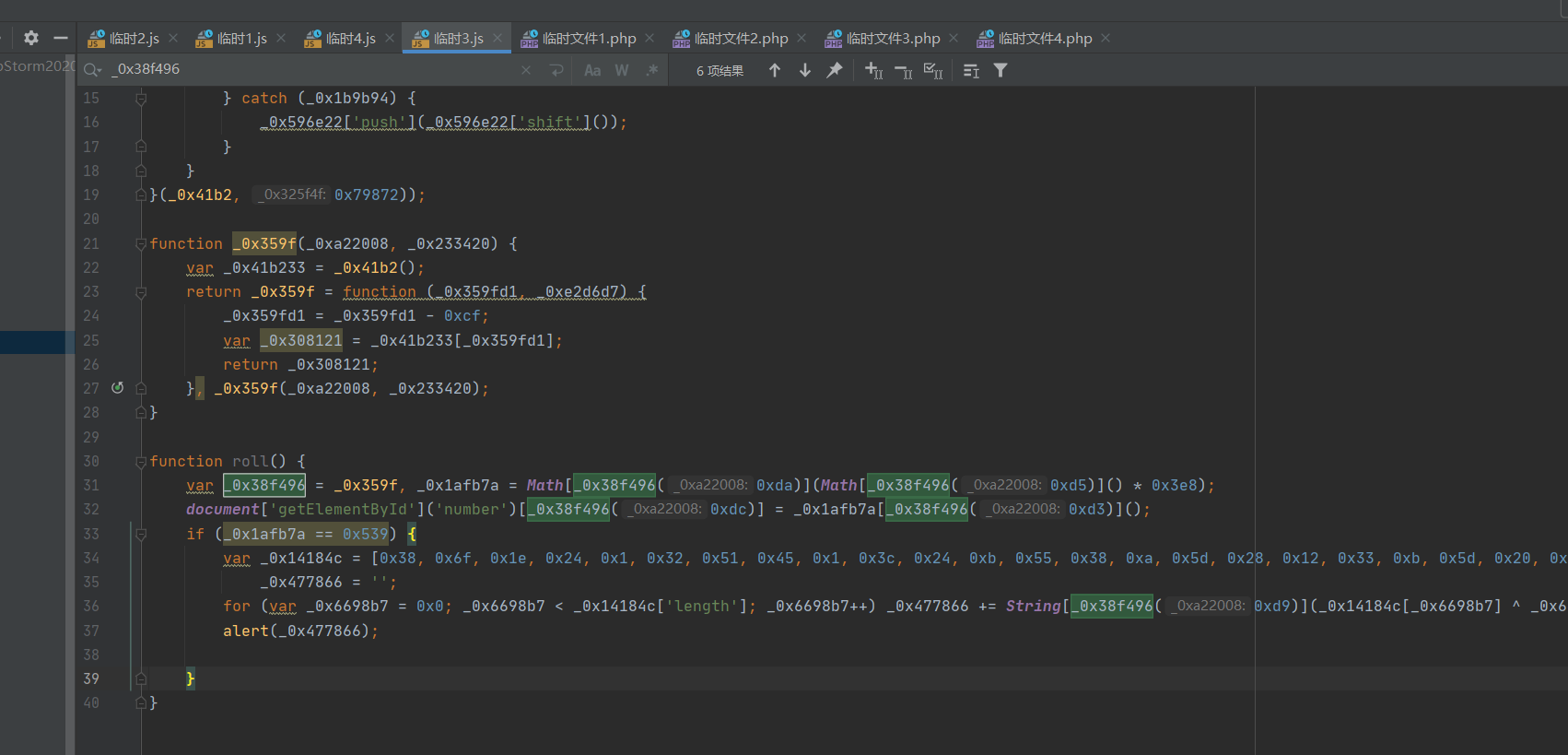The width and height of the screenshot is (1568, 755).
Task: Click the _0x308121 variable on line 25
Action: [x=301, y=340]
